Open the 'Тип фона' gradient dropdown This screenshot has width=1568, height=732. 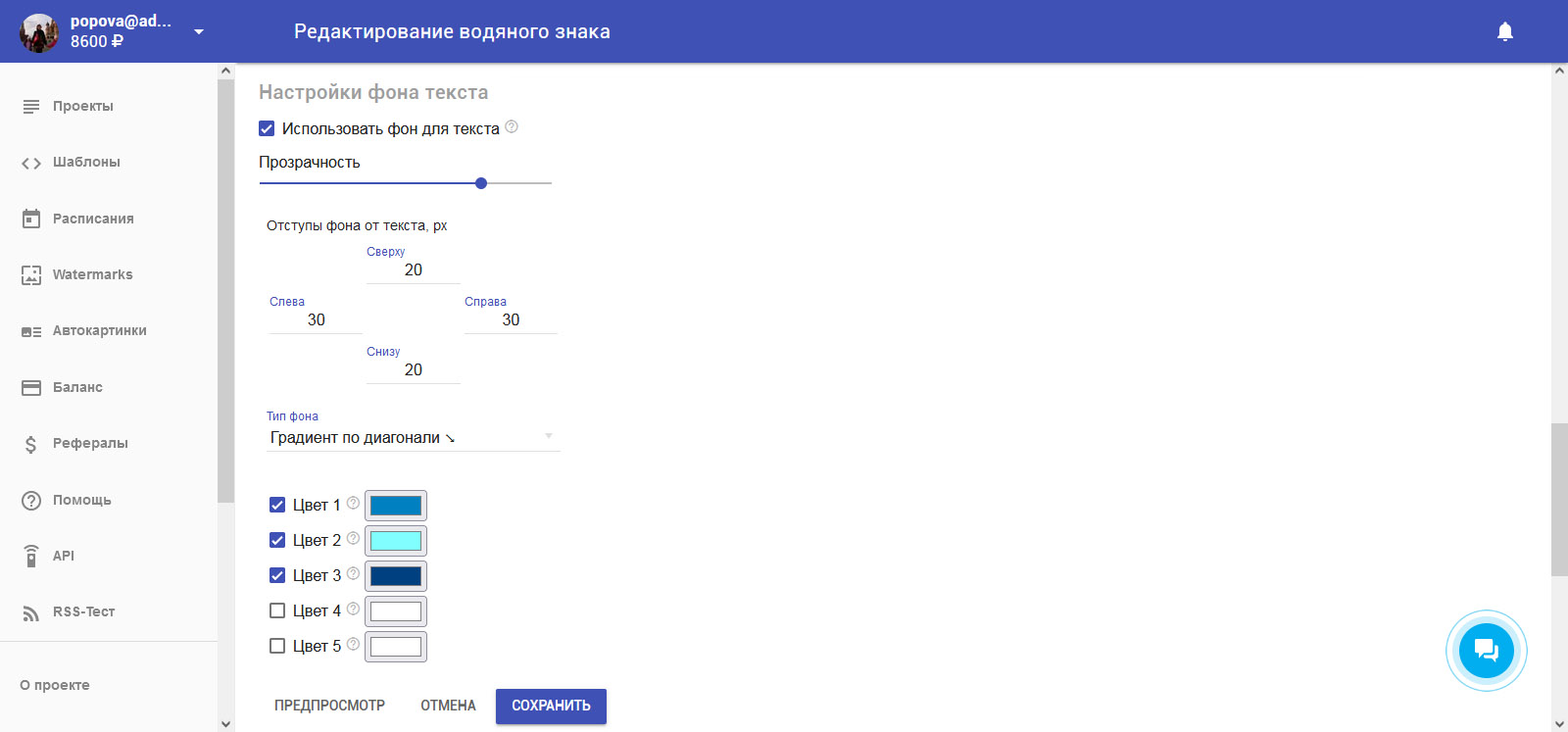click(413, 437)
